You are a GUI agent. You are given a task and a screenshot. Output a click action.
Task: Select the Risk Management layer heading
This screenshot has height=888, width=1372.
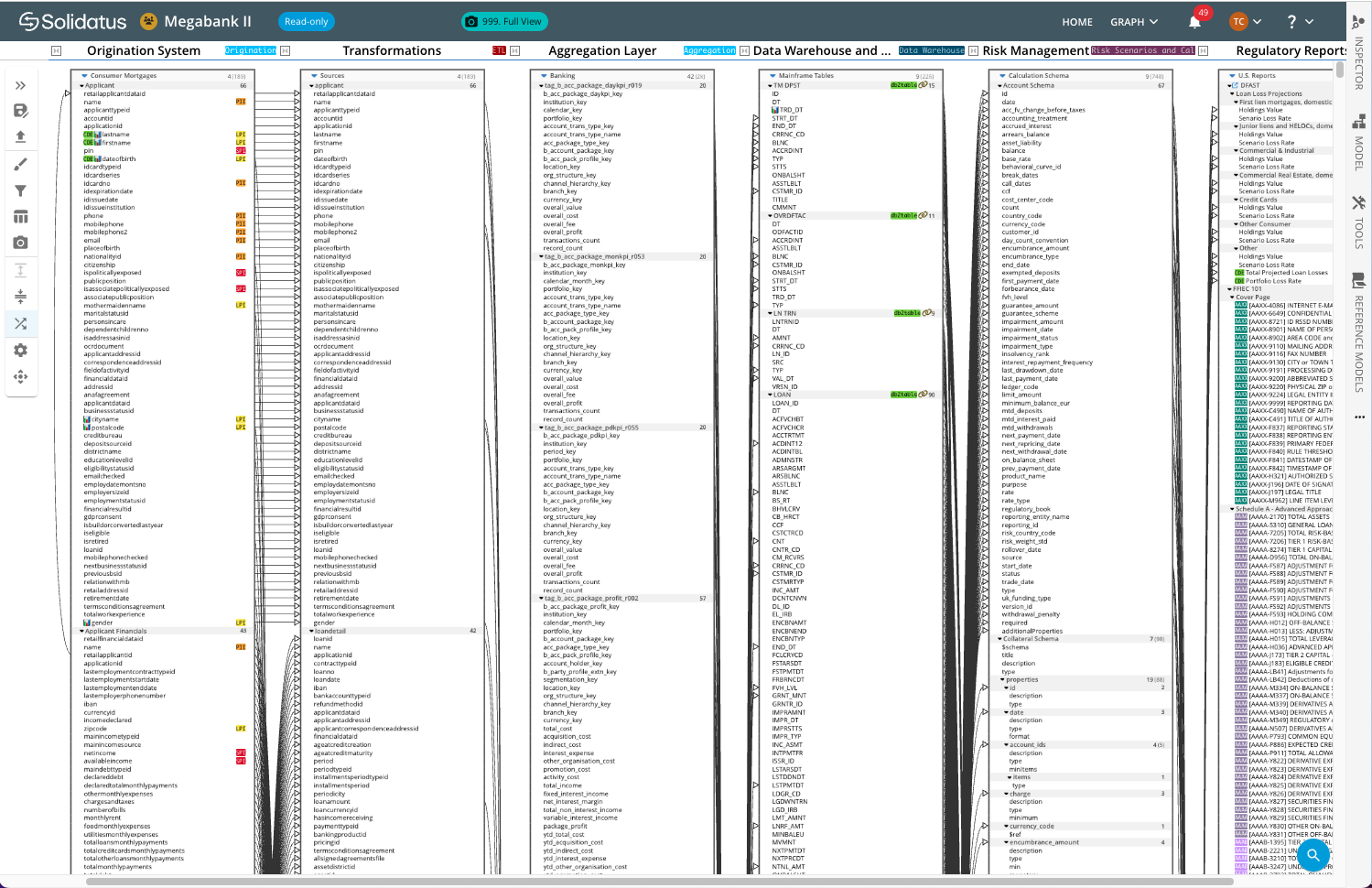(x=1035, y=50)
